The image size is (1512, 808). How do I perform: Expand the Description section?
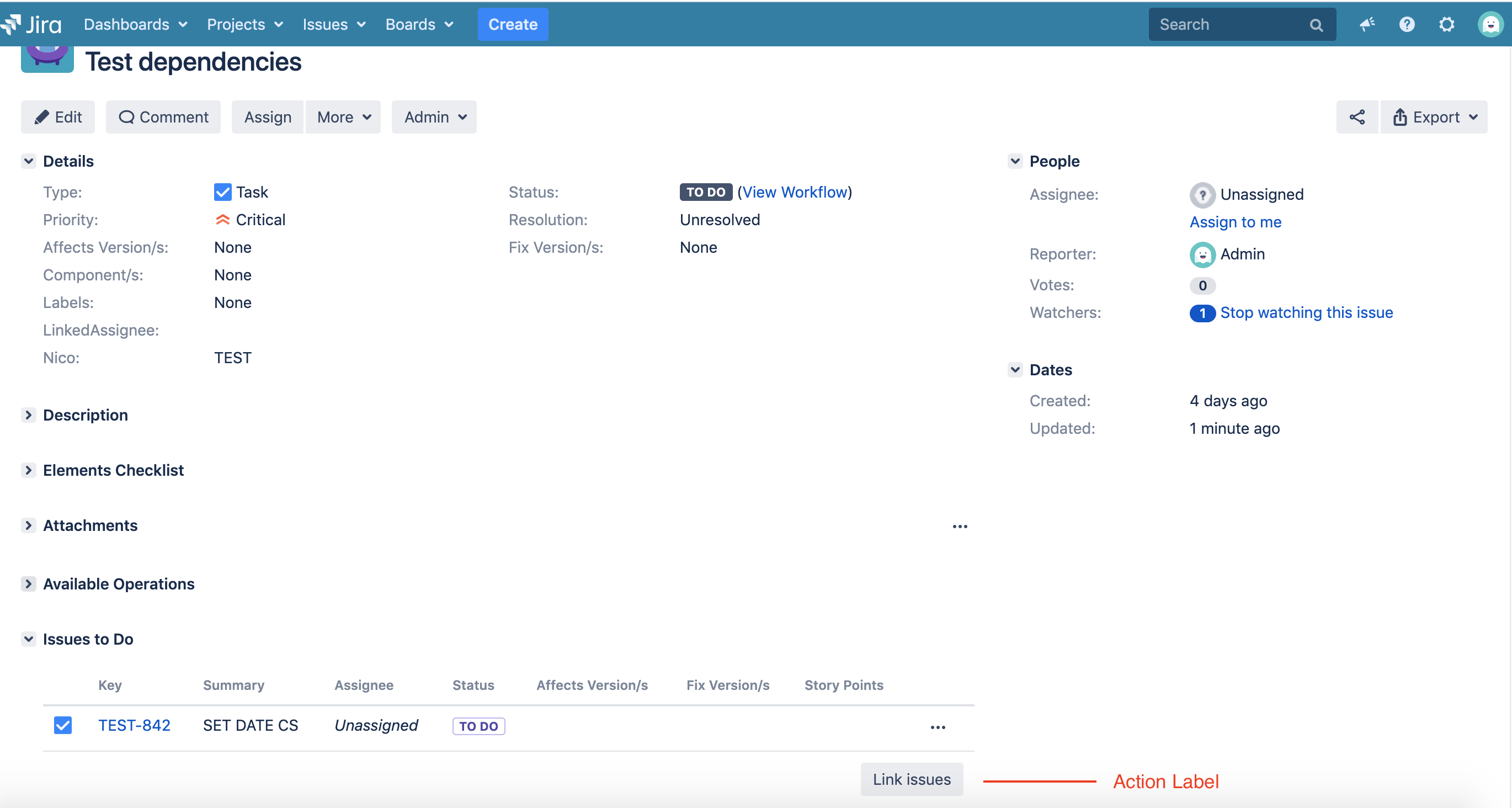(28, 415)
